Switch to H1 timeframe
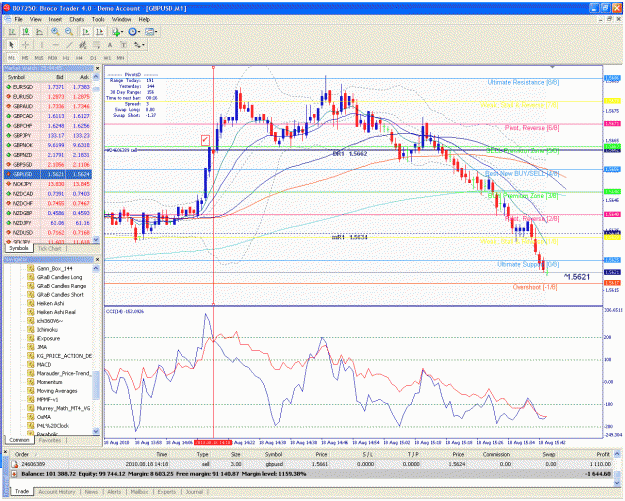The height and width of the screenshot is (501, 625). [x=66, y=58]
